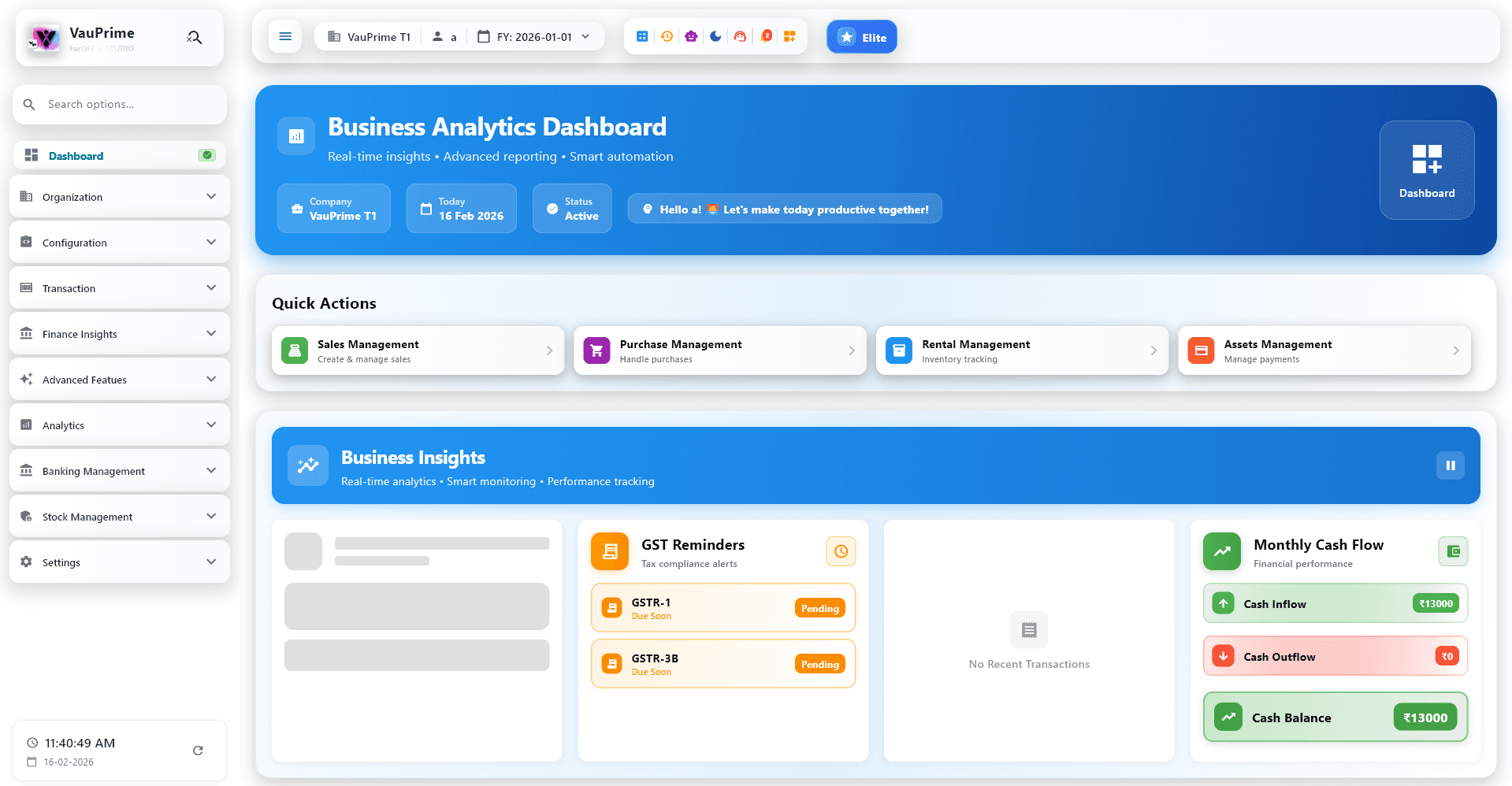
Task: Open the support headset icon
Action: 740,36
